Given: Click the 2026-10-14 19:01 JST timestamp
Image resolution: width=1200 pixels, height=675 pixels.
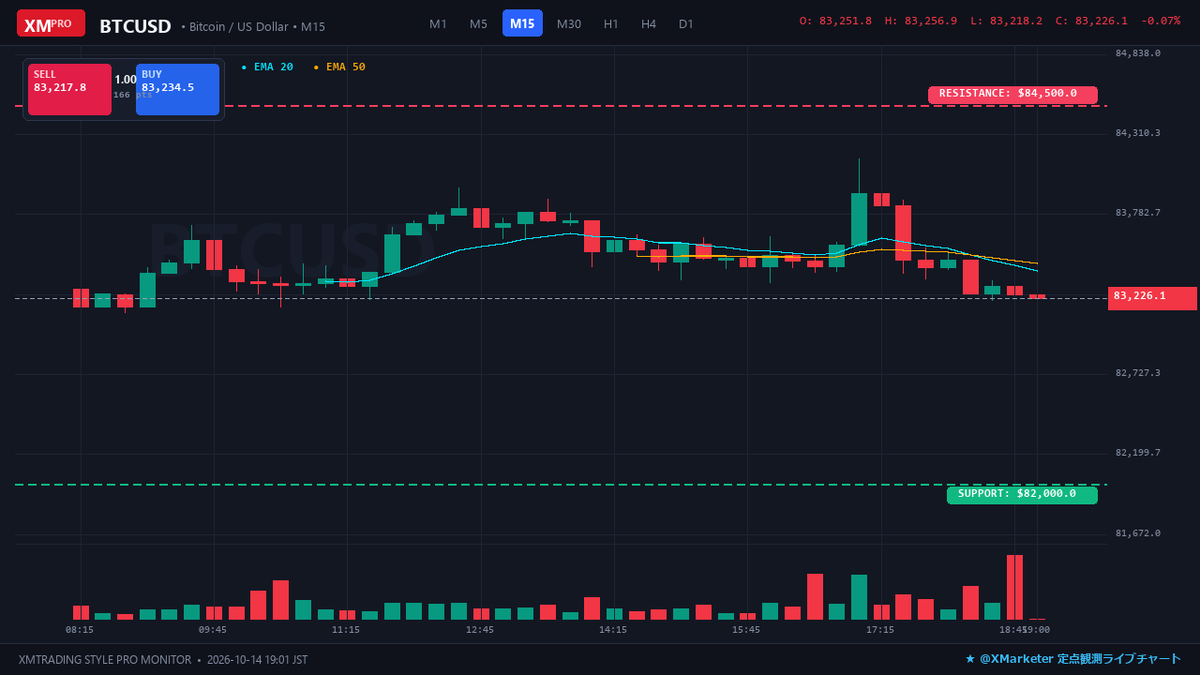Looking at the screenshot, I should [257, 660].
